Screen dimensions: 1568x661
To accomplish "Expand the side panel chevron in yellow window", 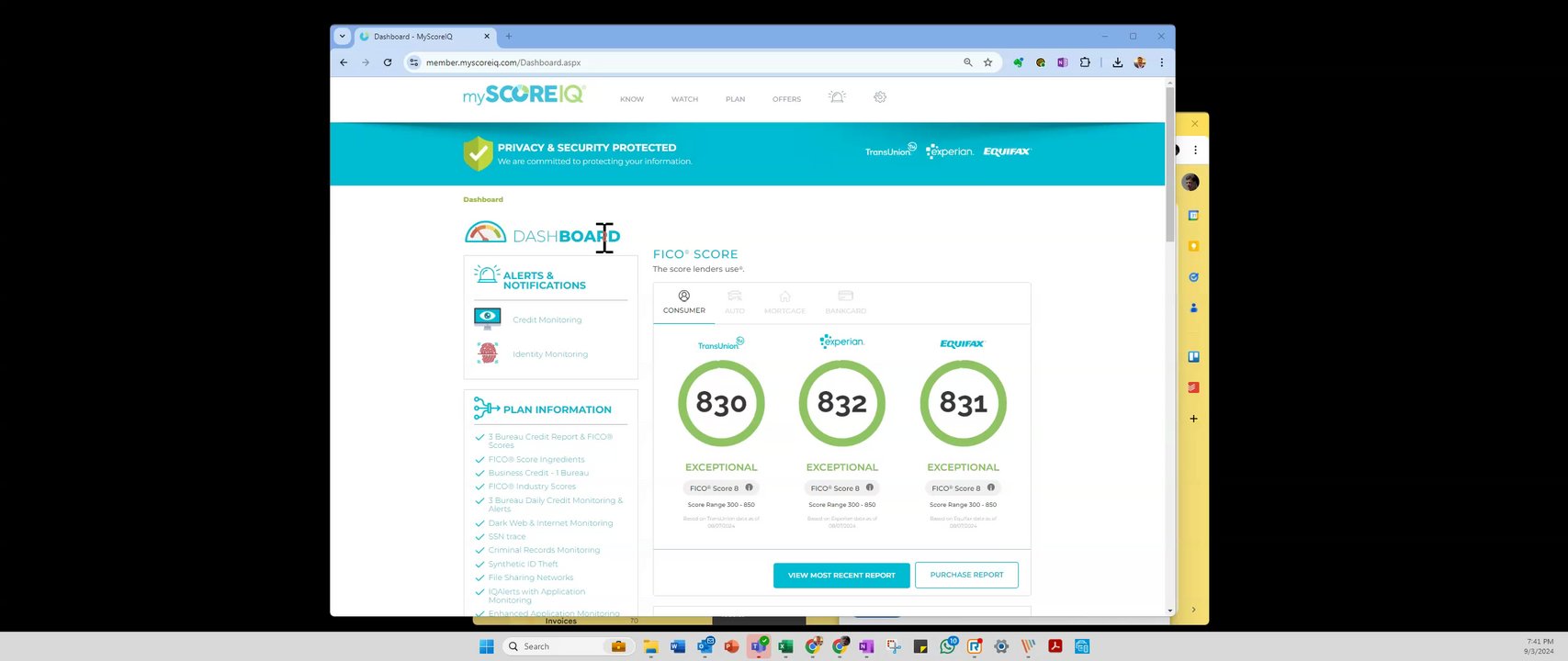I will [1193, 610].
